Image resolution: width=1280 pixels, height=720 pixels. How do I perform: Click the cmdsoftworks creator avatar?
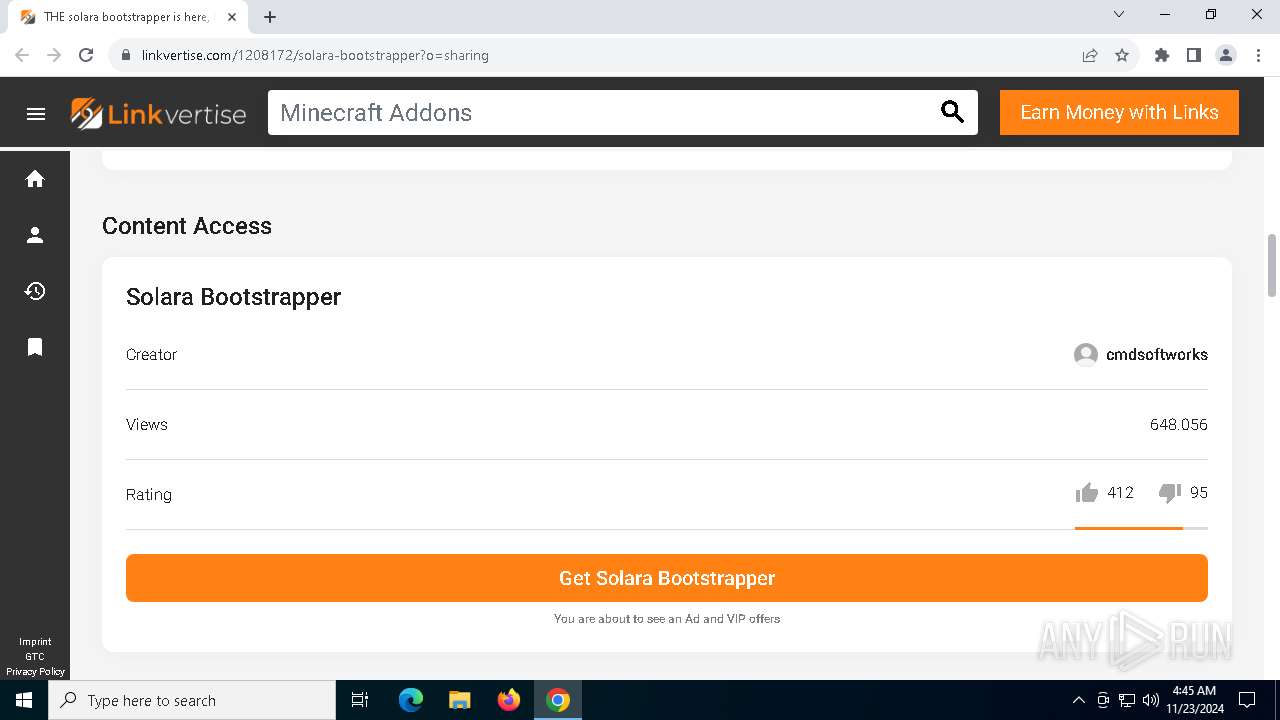1086,355
